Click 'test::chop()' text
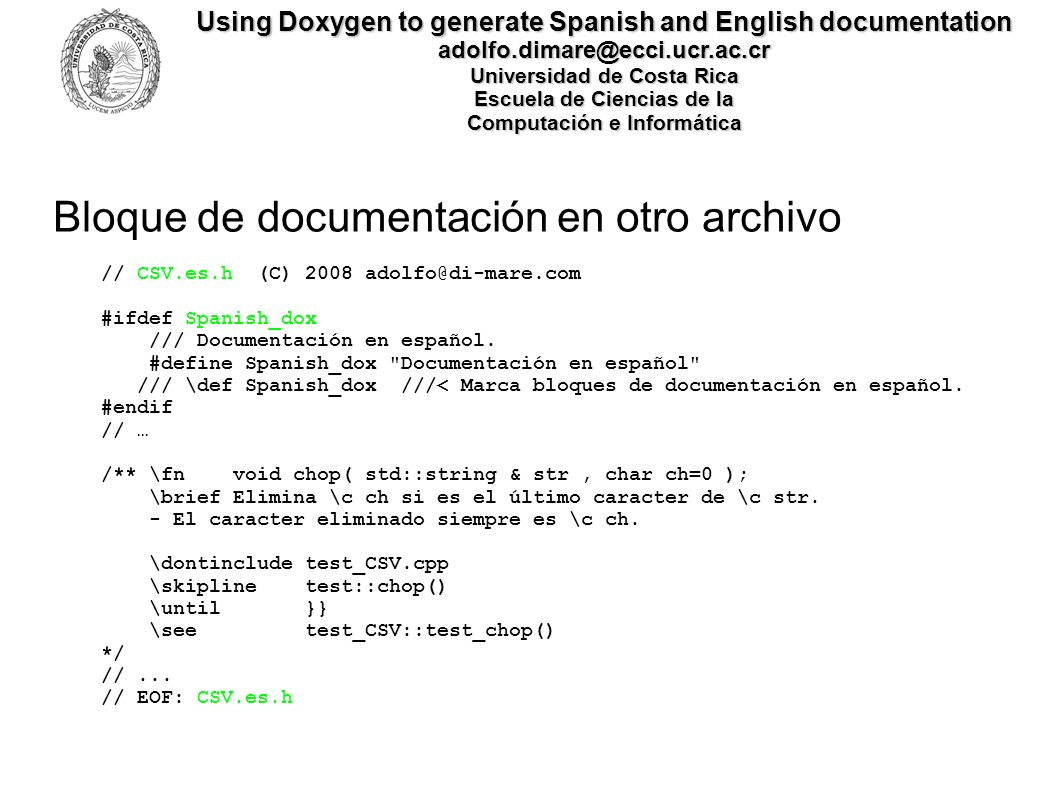Viewport: 1057px width, 794px height. click(375, 586)
